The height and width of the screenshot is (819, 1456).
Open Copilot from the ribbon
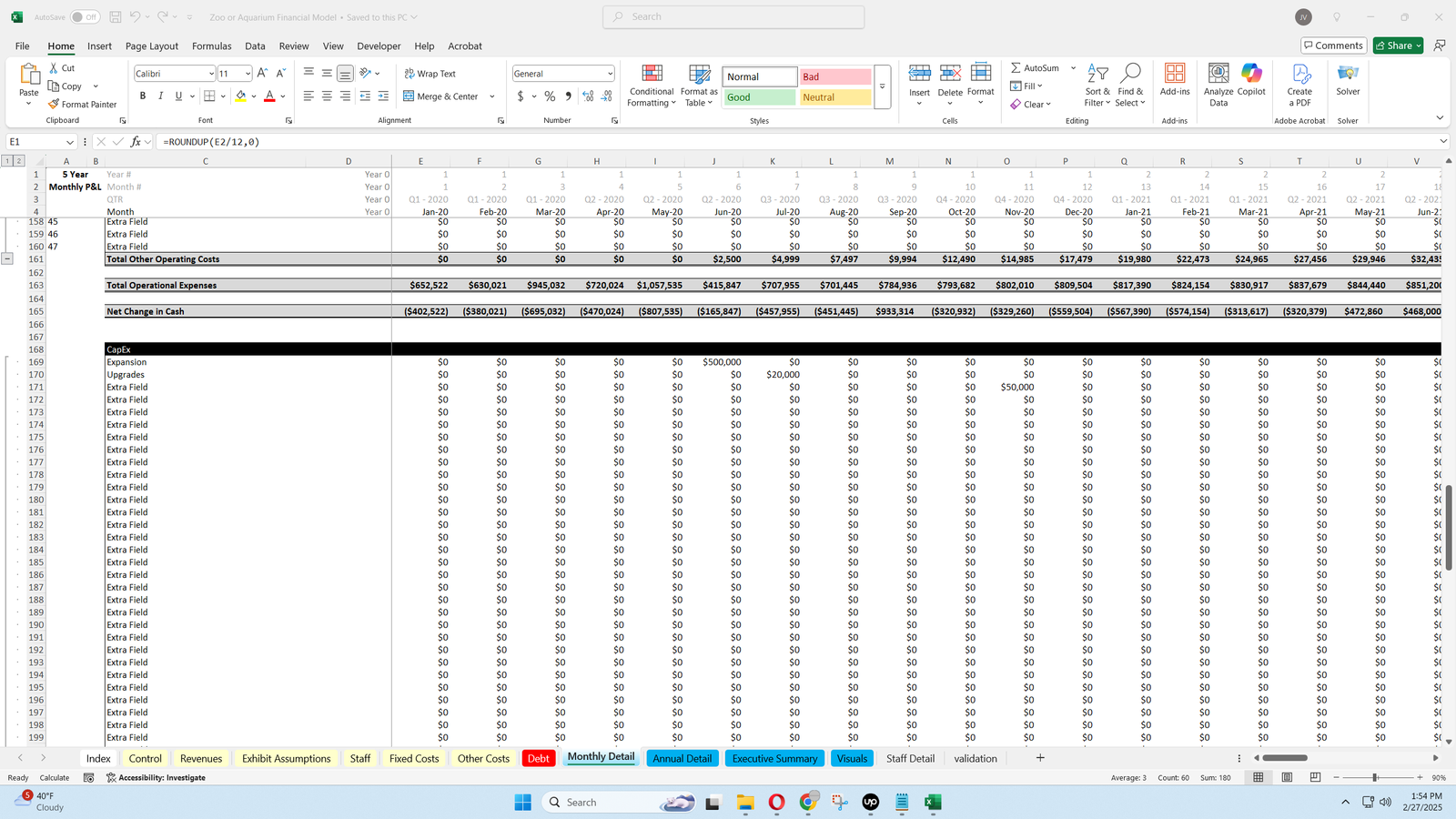click(x=1251, y=76)
